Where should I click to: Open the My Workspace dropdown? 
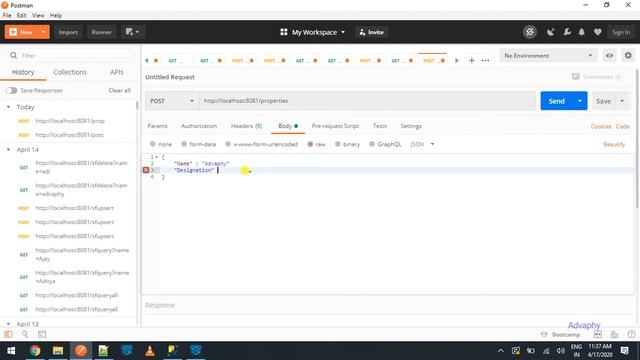312,32
